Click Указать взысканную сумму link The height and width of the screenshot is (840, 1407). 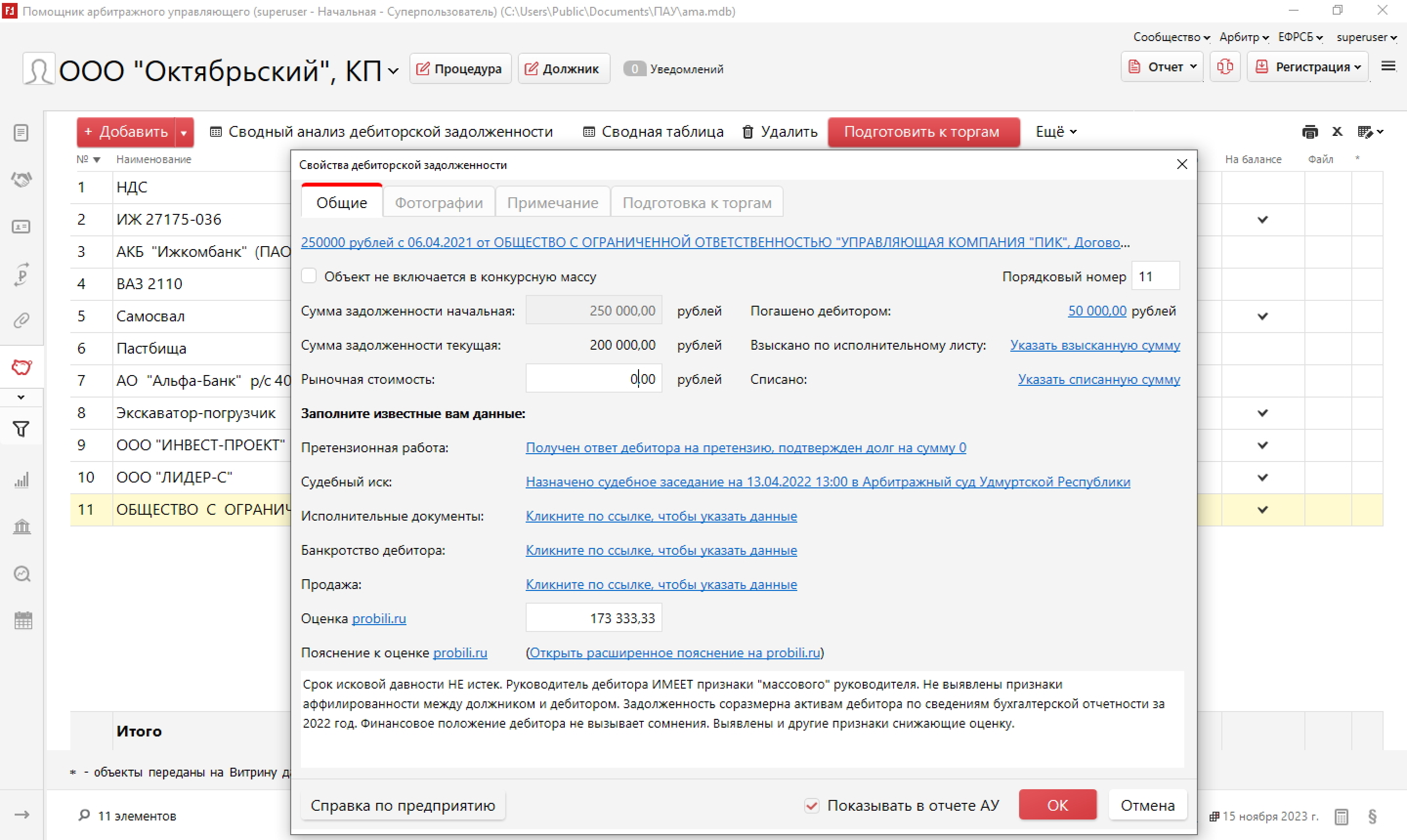point(1095,345)
